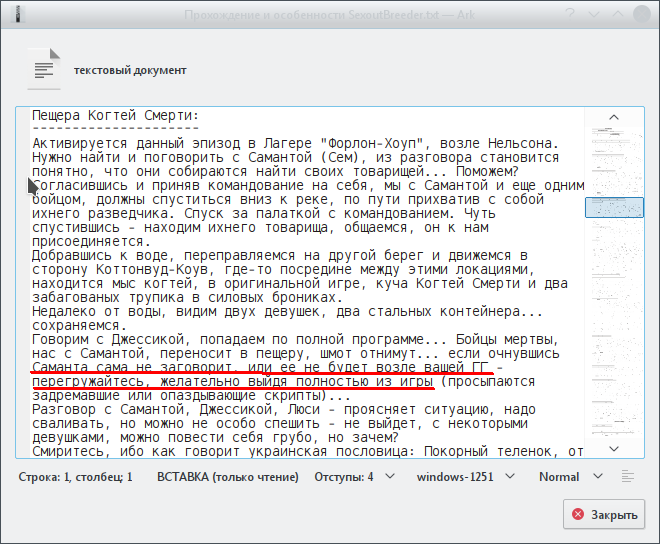Expand the Normal syntax mode dropdown
The image size is (660, 544).
[x=568, y=477]
